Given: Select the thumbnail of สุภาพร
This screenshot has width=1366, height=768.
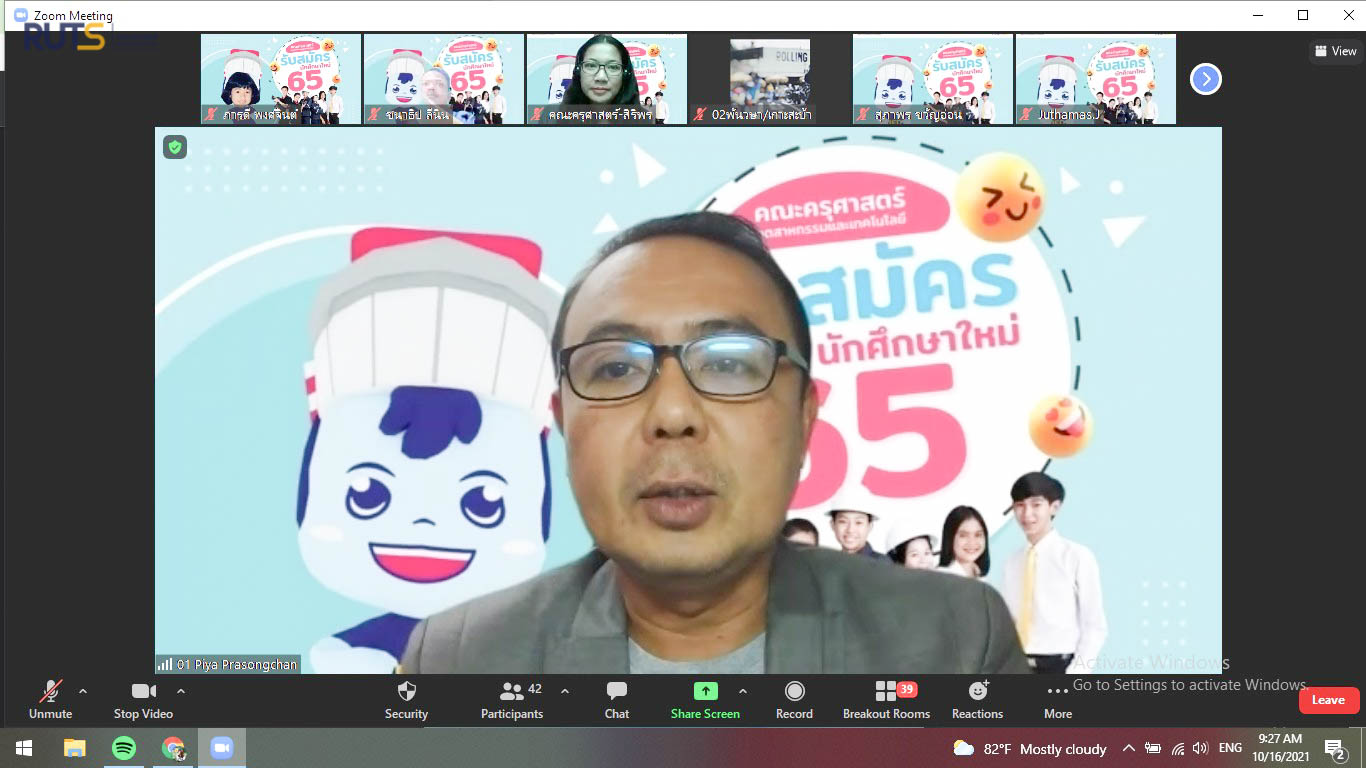Looking at the screenshot, I should 933,79.
